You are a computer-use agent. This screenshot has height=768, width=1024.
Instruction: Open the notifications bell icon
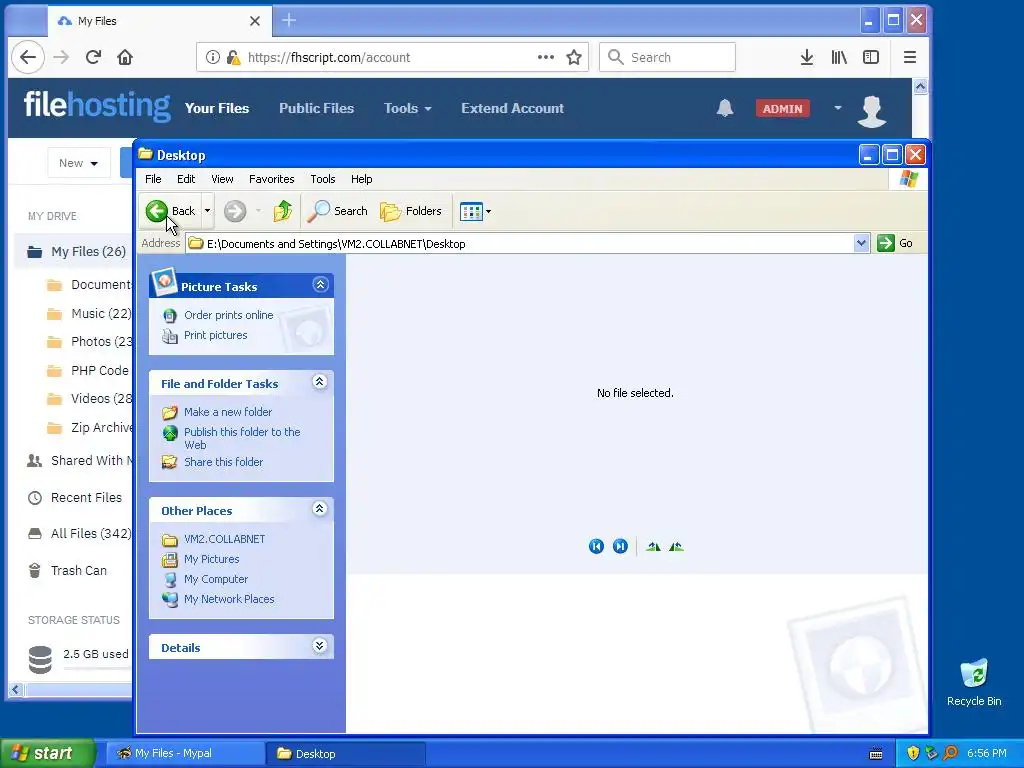click(725, 108)
